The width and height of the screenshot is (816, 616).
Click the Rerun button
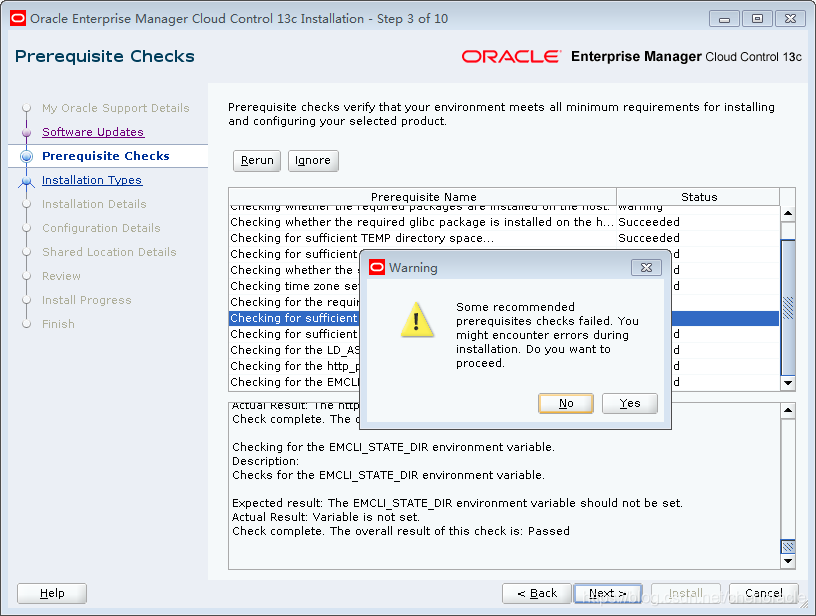(x=257, y=160)
